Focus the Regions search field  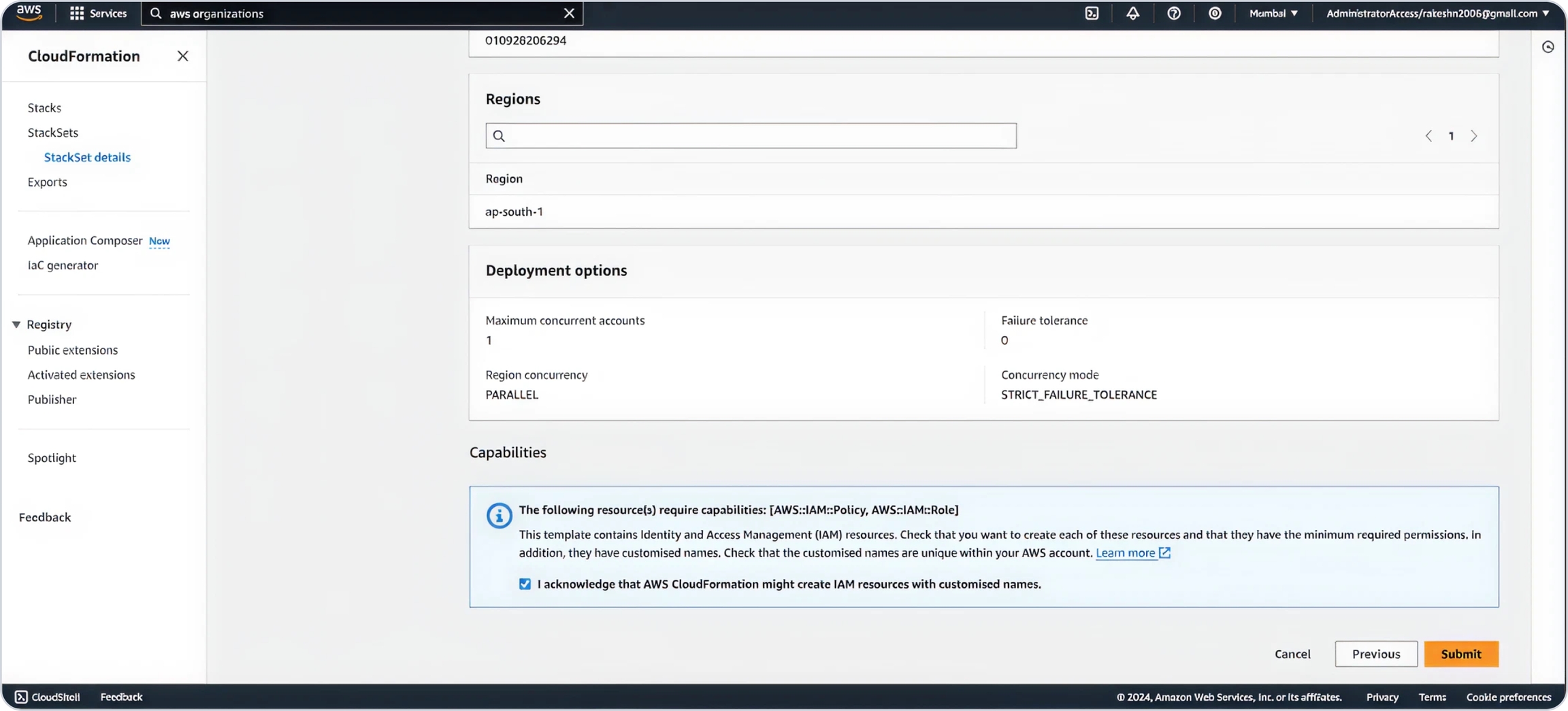(x=751, y=136)
